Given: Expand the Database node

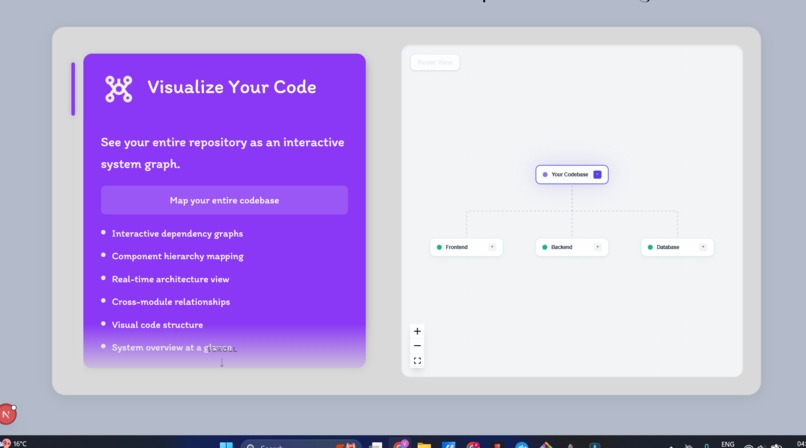Looking at the screenshot, I should click(x=703, y=247).
